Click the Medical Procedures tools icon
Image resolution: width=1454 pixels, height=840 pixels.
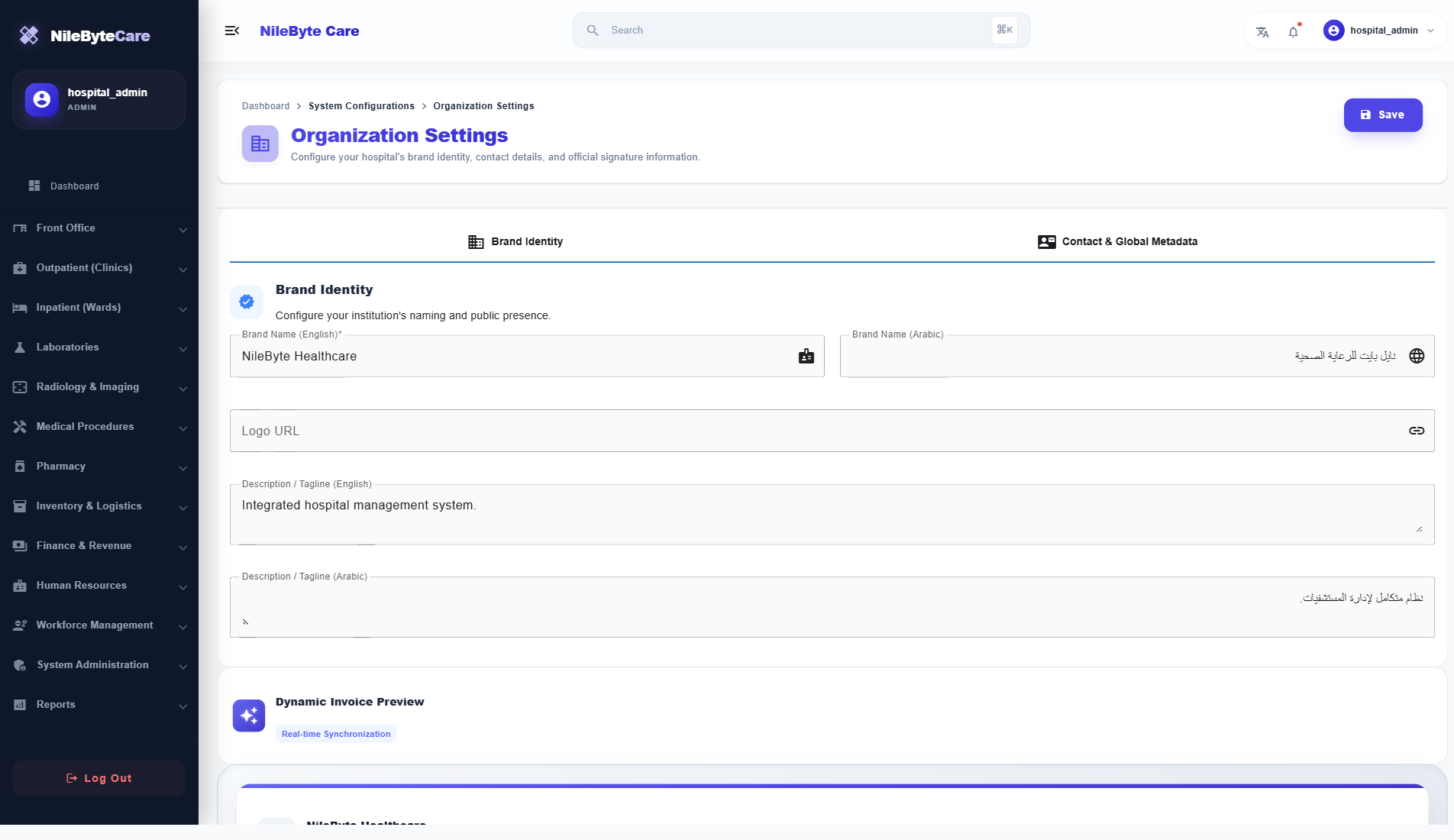point(20,427)
